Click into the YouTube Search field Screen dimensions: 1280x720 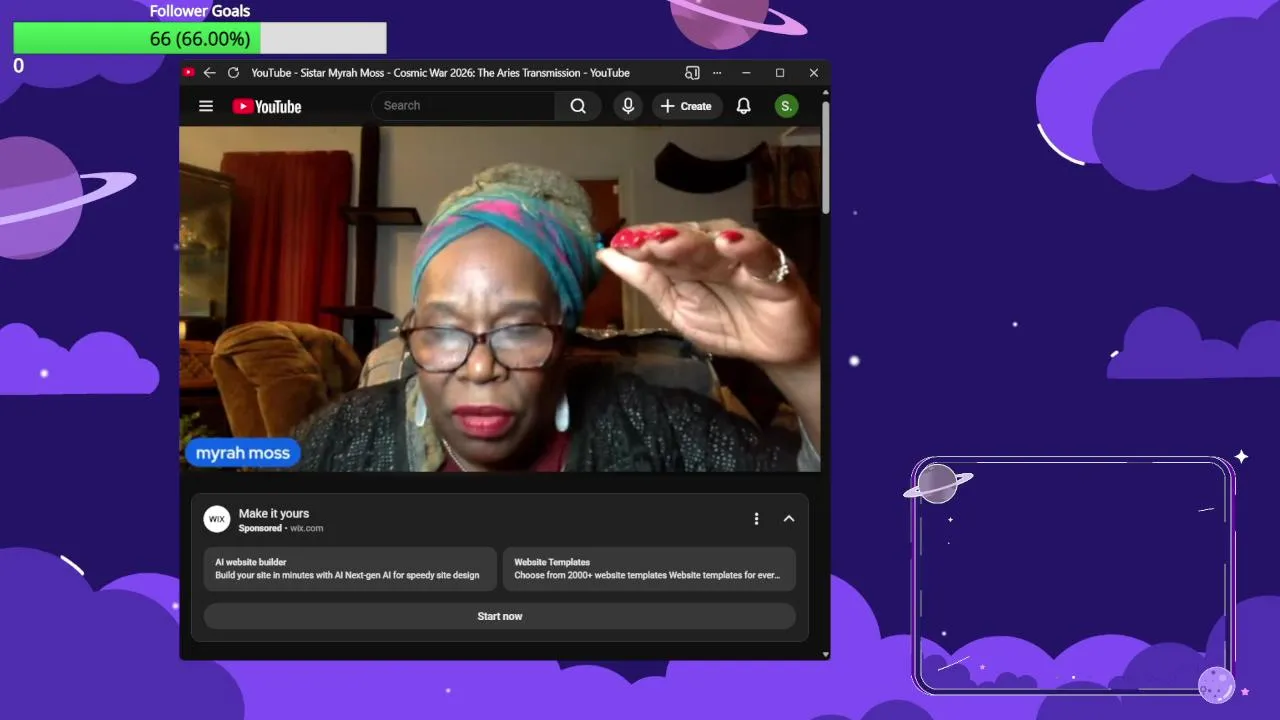click(x=464, y=106)
